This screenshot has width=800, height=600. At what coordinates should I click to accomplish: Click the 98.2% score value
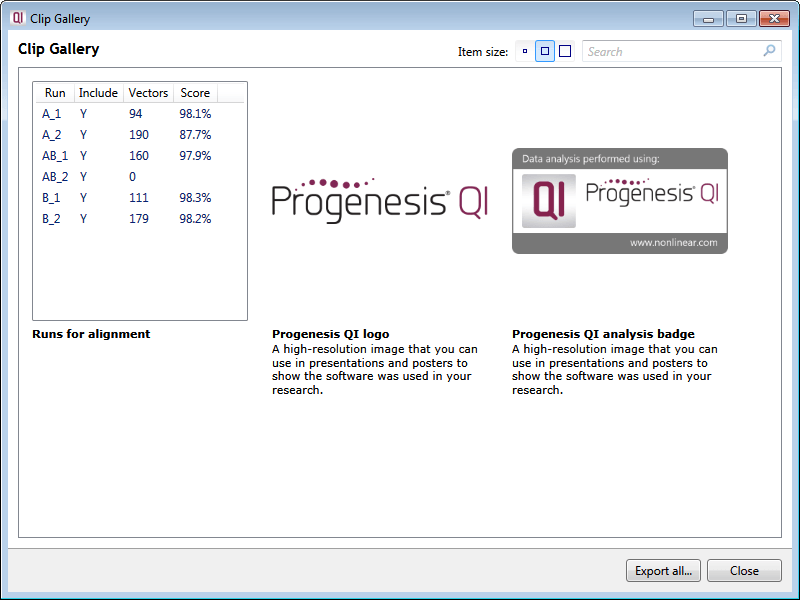pos(195,218)
